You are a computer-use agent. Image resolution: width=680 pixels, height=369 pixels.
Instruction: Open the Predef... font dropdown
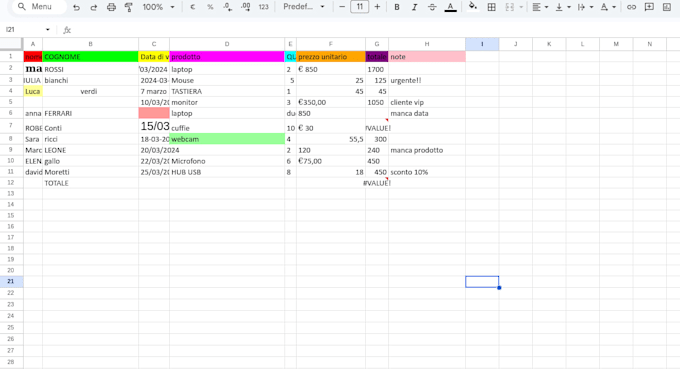[304, 7]
